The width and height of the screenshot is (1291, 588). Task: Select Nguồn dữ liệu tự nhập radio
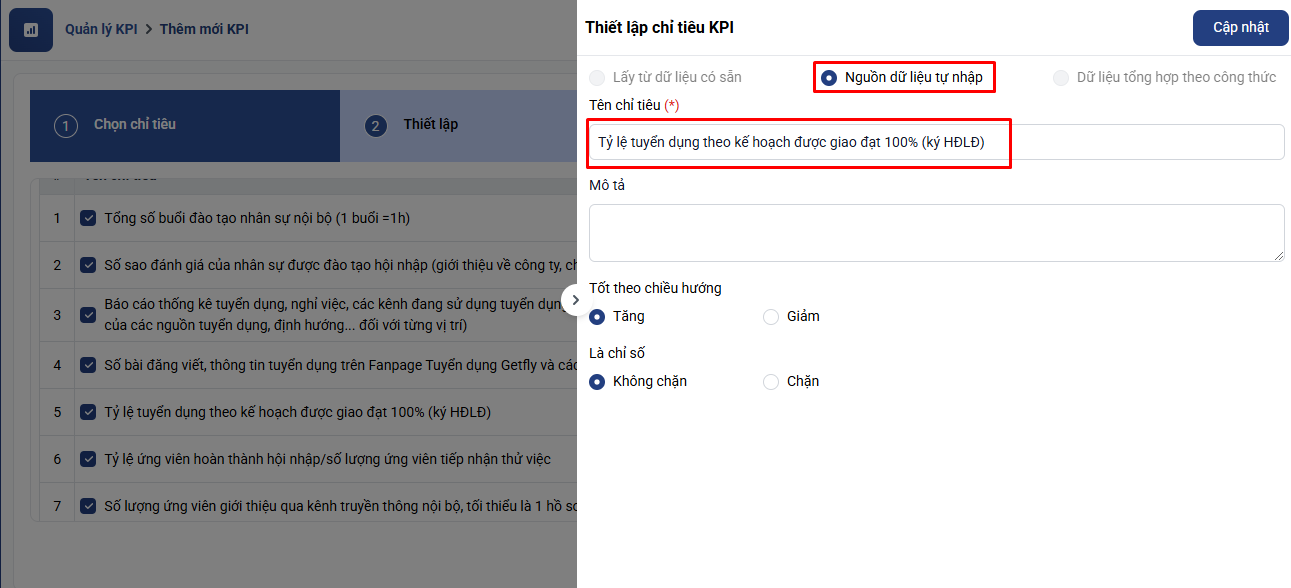(x=829, y=78)
